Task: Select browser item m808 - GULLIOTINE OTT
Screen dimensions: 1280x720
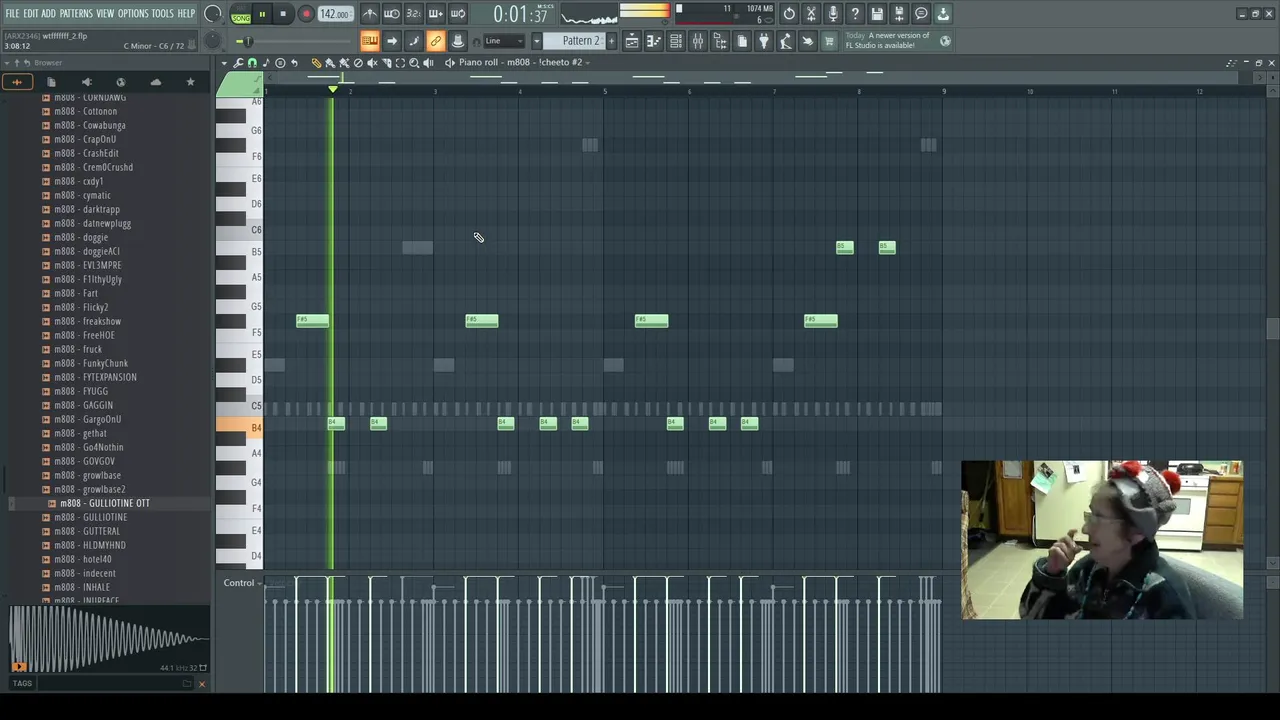Action: (x=105, y=503)
